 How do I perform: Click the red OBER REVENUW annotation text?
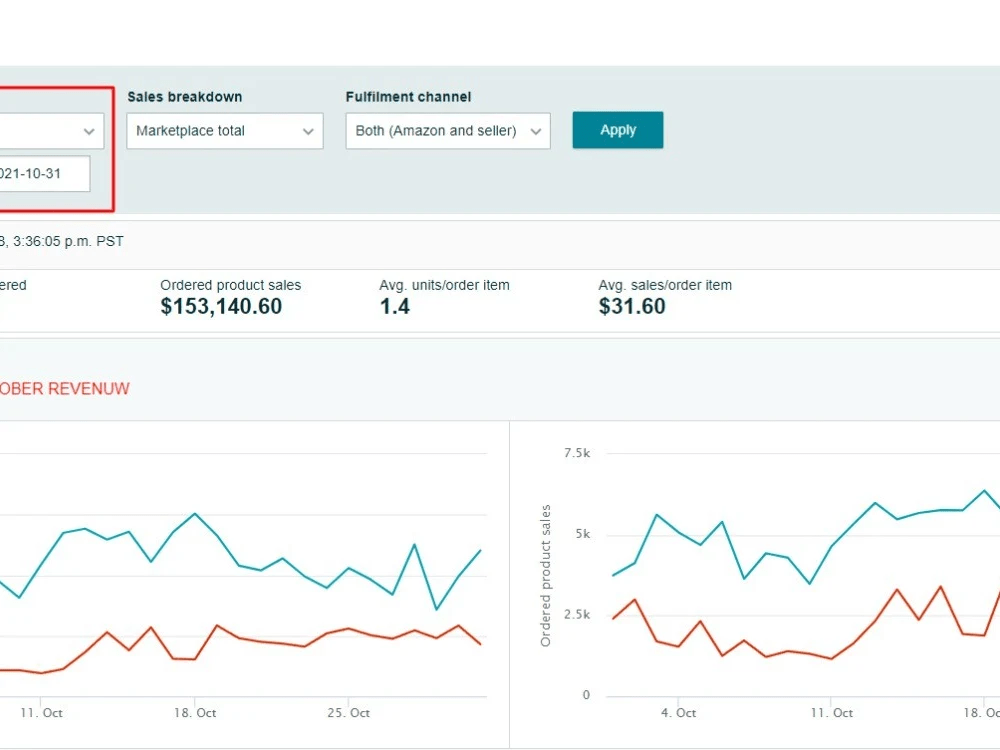(x=64, y=389)
